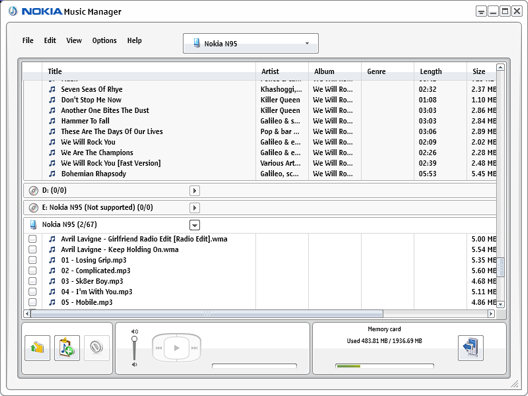The image size is (528, 396).
Task: Expand the D: (0/0) section arrow
Action: [x=194, y=191]
